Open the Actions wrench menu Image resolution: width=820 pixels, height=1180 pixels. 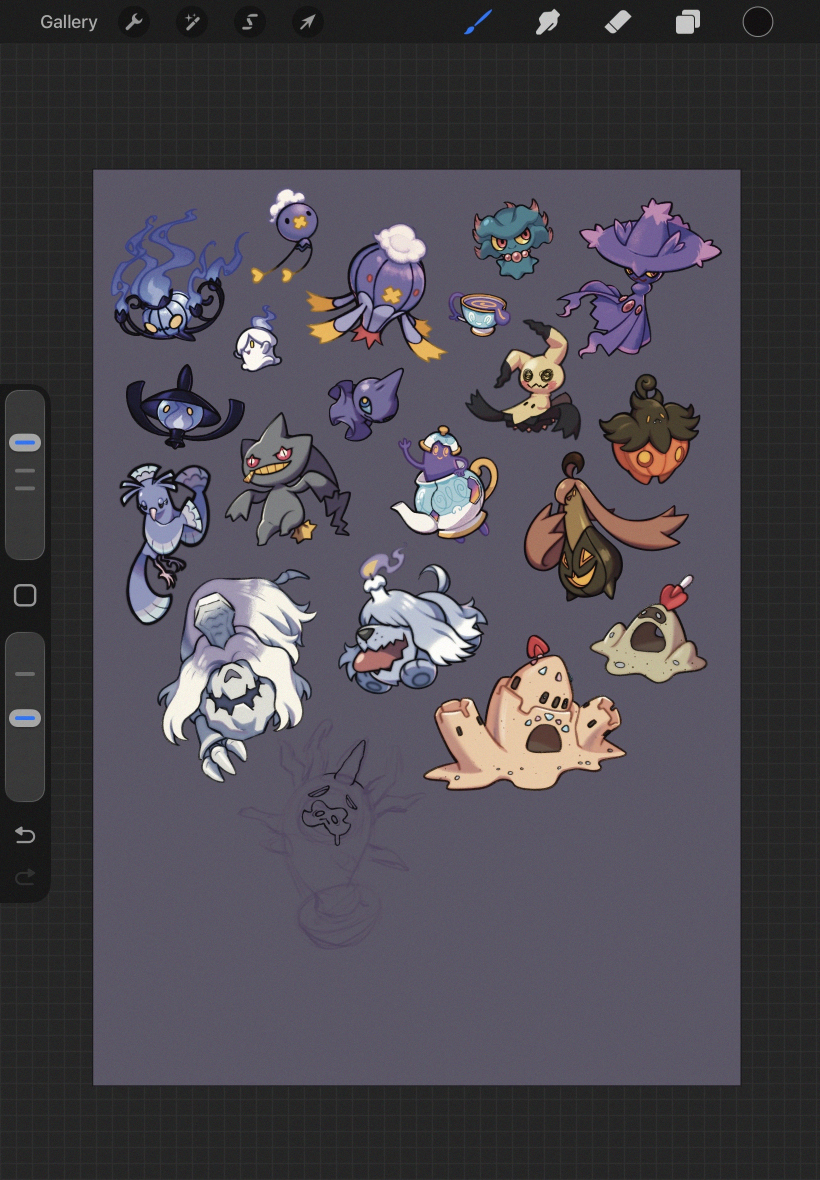click(x=134, y=22)
